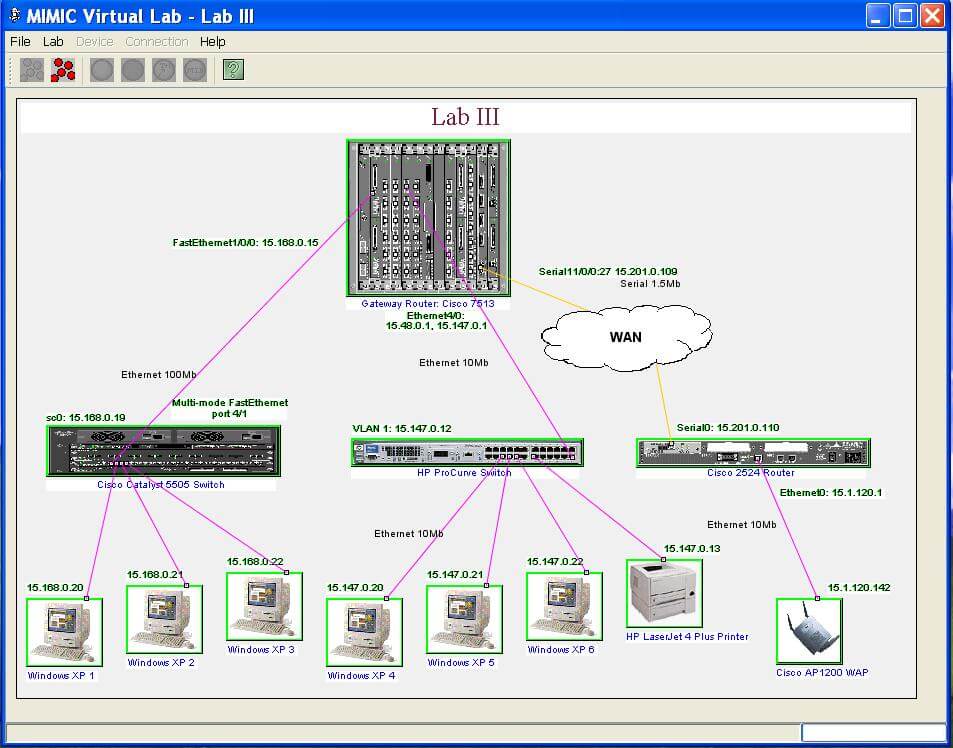Click the '15.147.0.22' address label

[556, 562]
